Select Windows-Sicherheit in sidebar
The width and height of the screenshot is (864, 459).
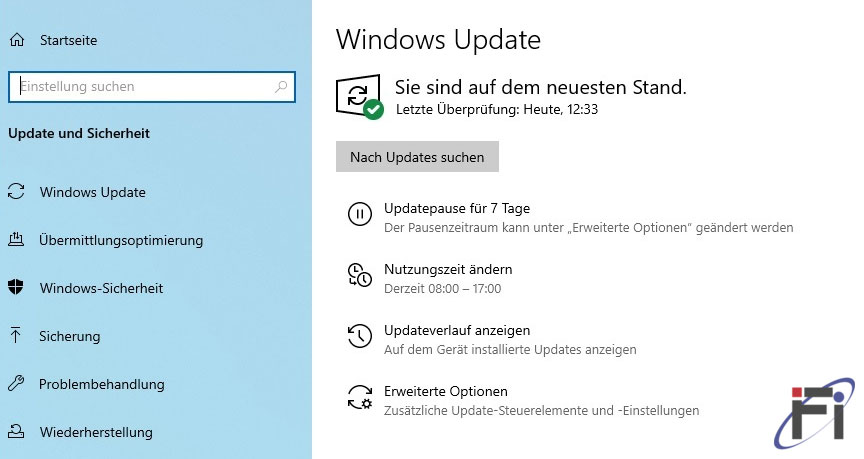point(101,288)
